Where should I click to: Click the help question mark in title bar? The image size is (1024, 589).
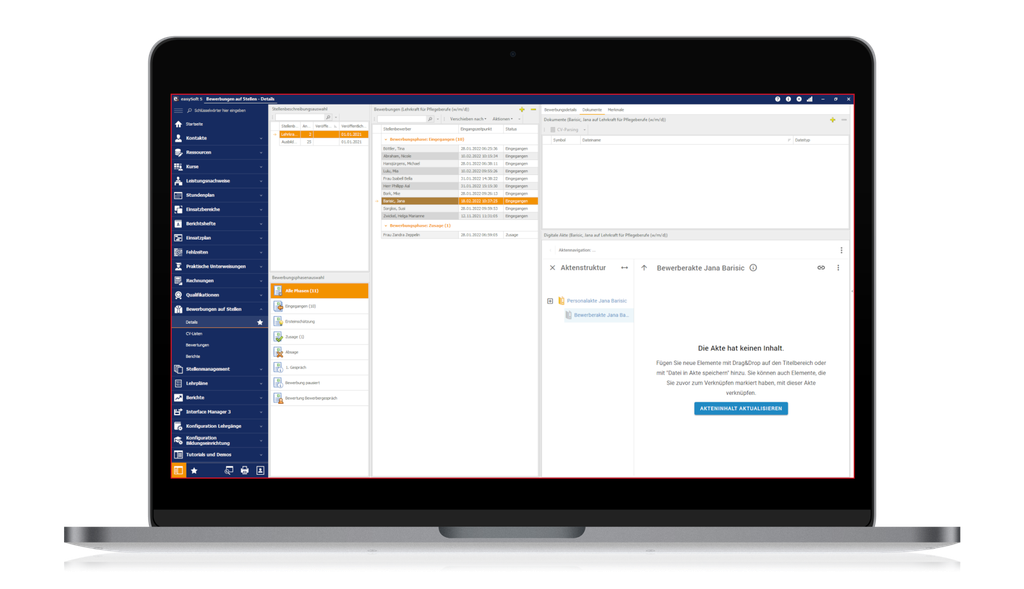(x=778, y=99)
